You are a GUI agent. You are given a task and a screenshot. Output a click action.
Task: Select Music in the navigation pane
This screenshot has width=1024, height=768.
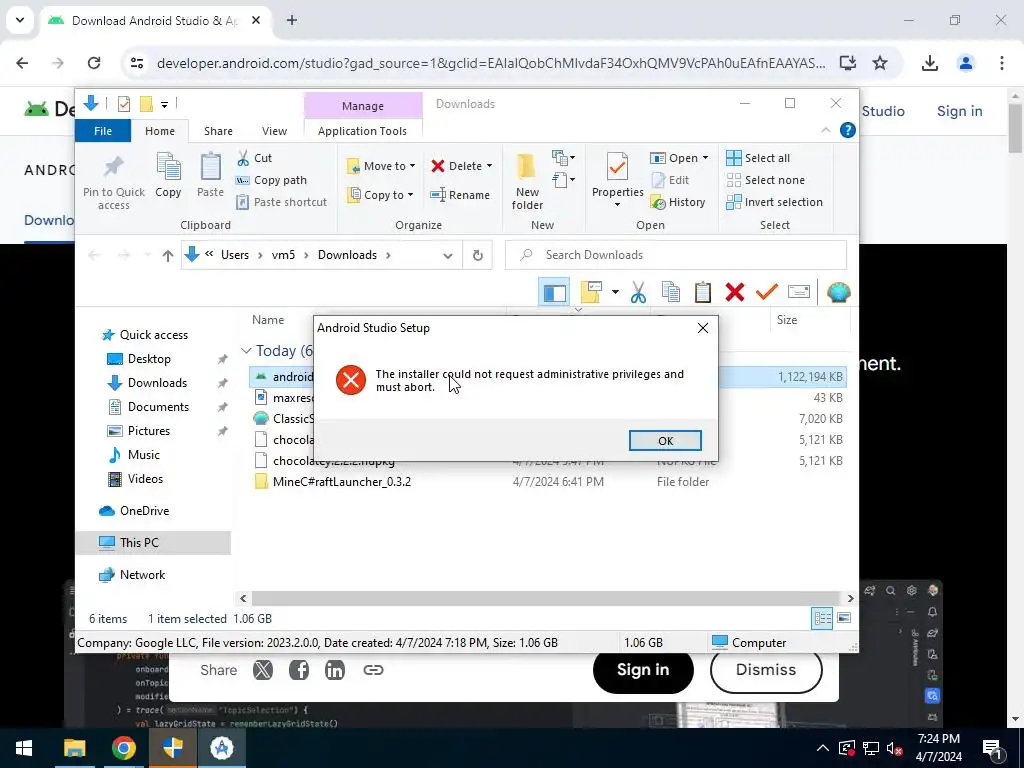coord(143,455)
